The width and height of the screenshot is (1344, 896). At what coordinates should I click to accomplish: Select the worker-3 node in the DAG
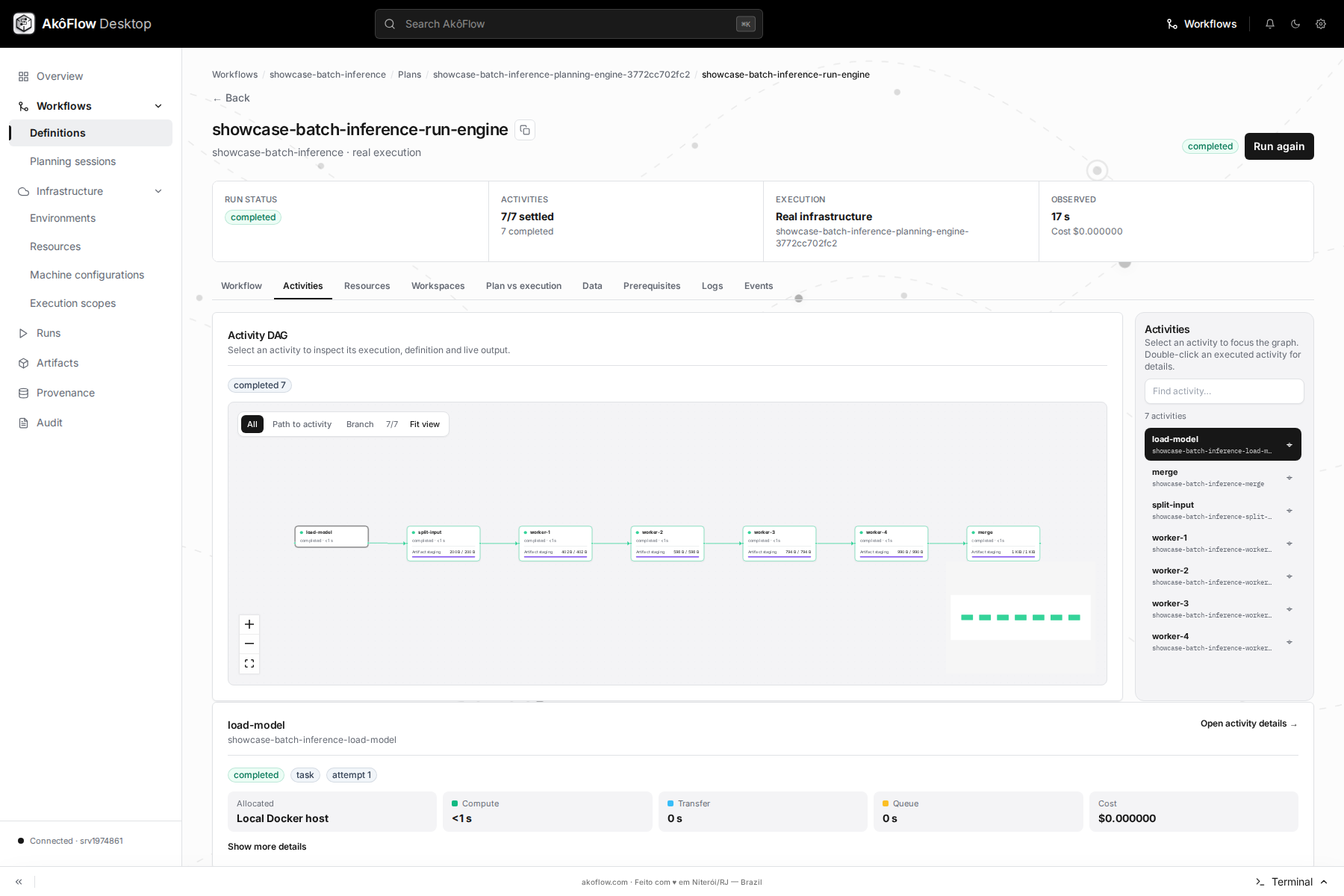coord(780,544)
